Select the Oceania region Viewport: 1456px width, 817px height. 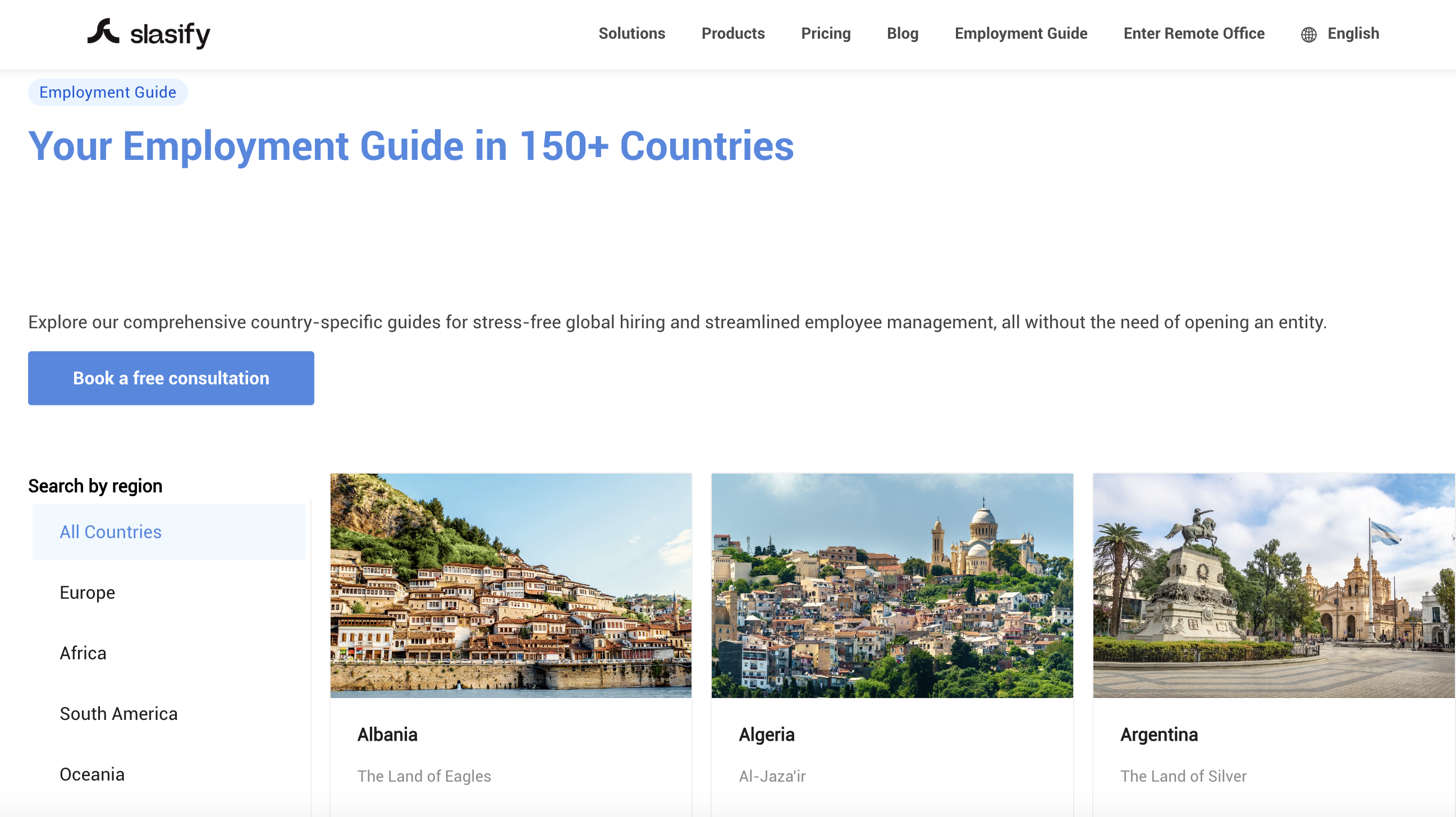click(92, 774)
